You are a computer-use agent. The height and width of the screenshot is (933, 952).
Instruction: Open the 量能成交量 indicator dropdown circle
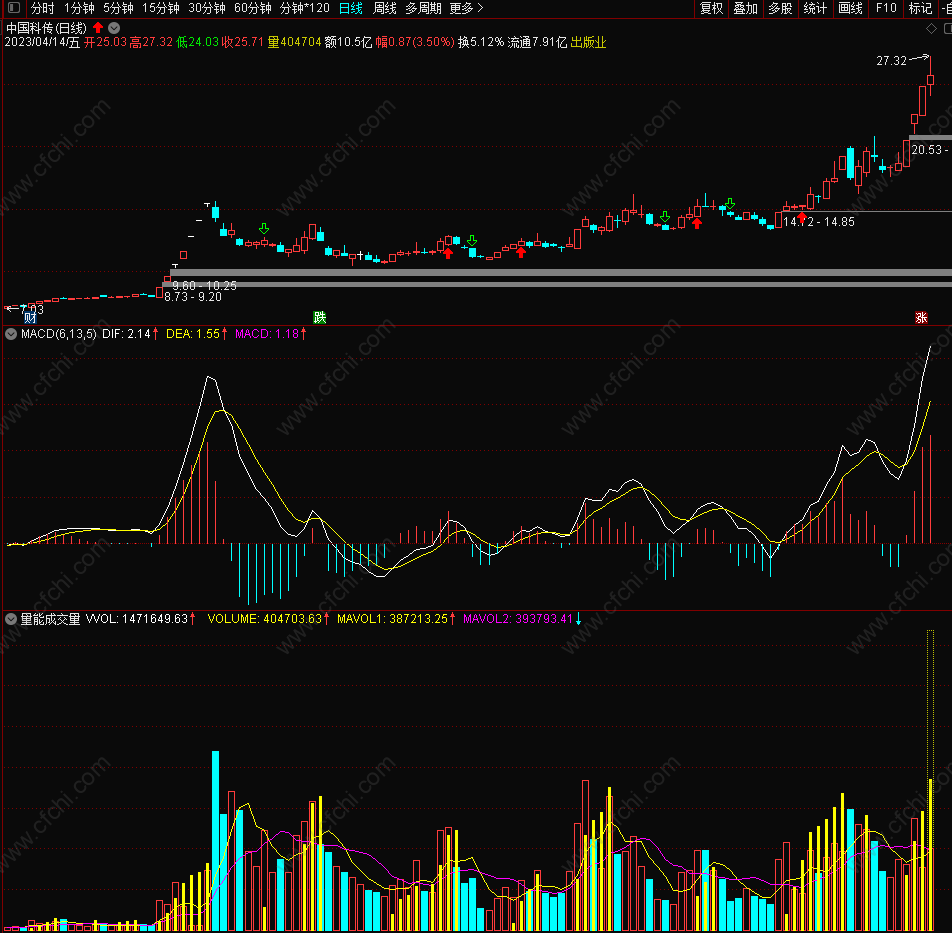(10, 619)
